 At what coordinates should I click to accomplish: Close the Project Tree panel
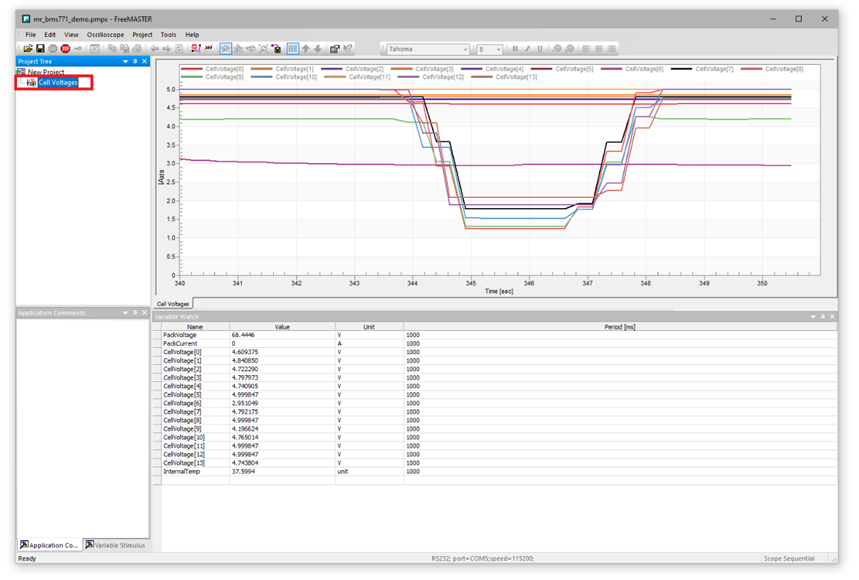(x=145, y=61)
